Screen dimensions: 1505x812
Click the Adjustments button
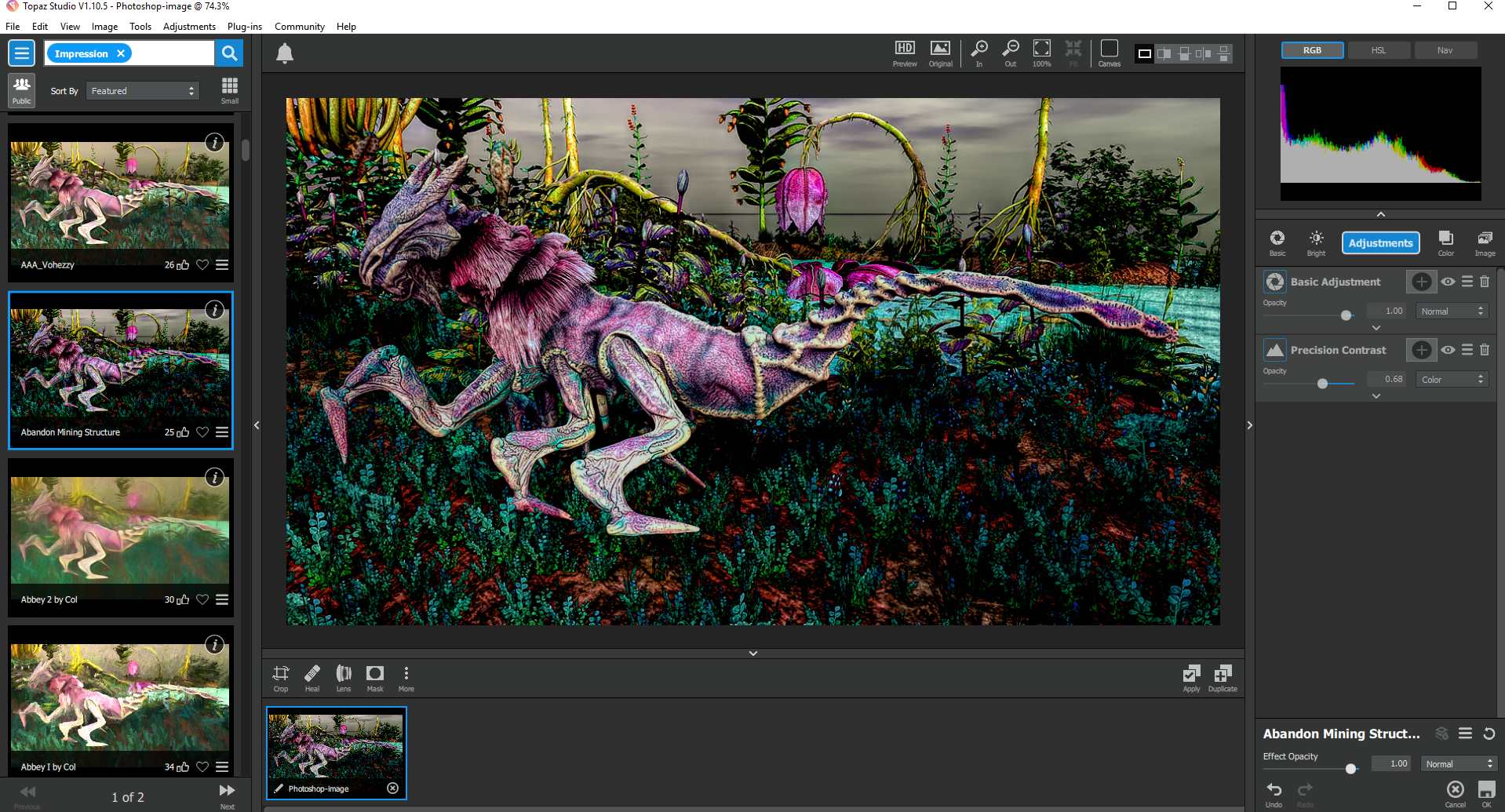(1381, 243)
